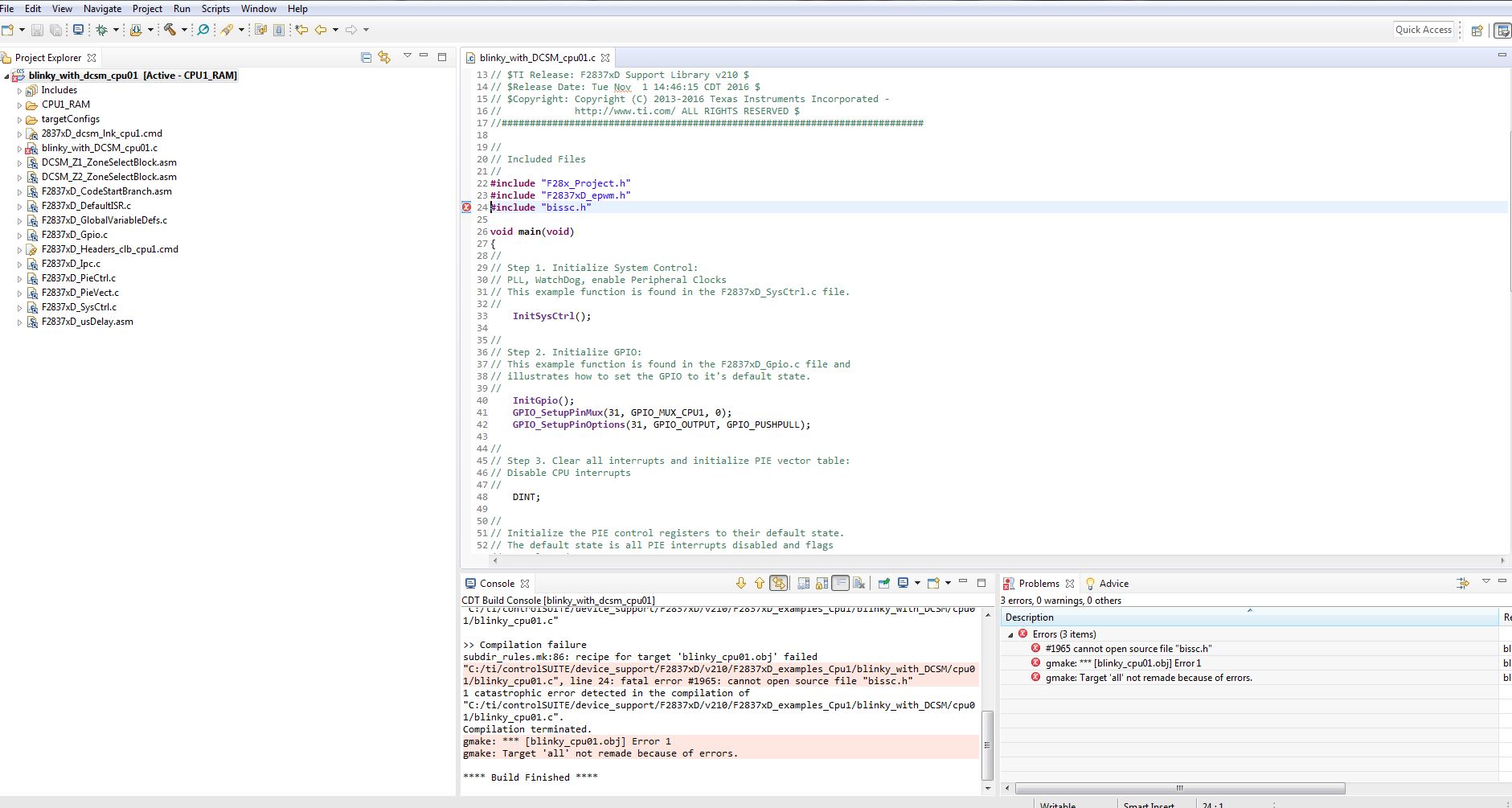Open the Project menu
This screenshot has width=1512, height=808.
tap(147, 9)
